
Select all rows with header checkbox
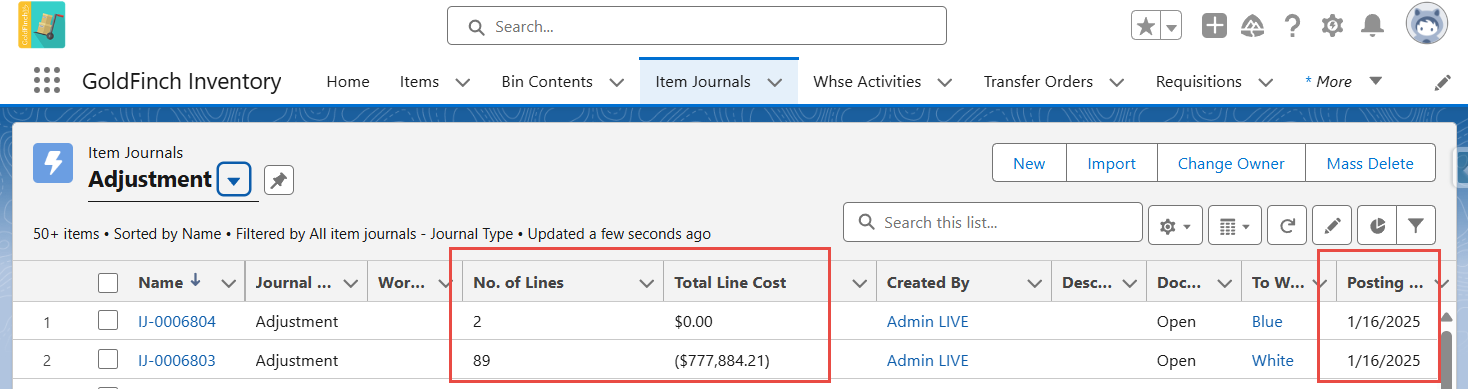(108, 283)
